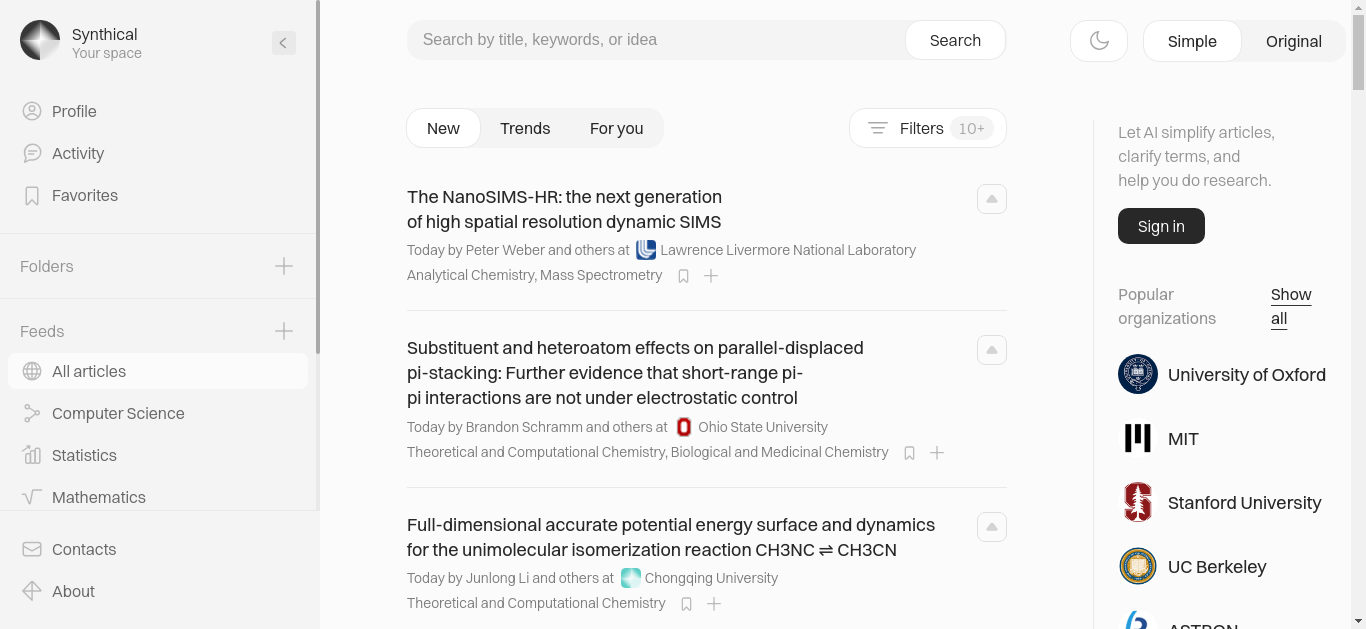Show all popular organizations
The image size is (1366, 629).
pyautogui.click(x=1291, y=307)
